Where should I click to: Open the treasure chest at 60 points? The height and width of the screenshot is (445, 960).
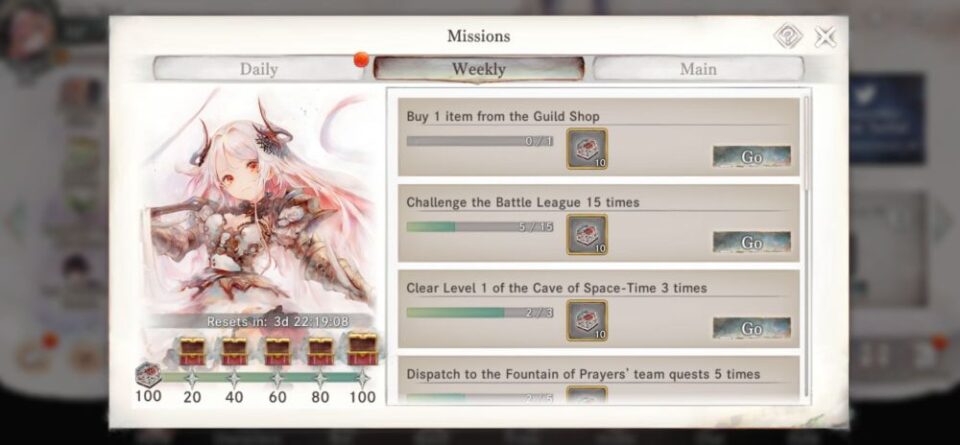[277, 351]
